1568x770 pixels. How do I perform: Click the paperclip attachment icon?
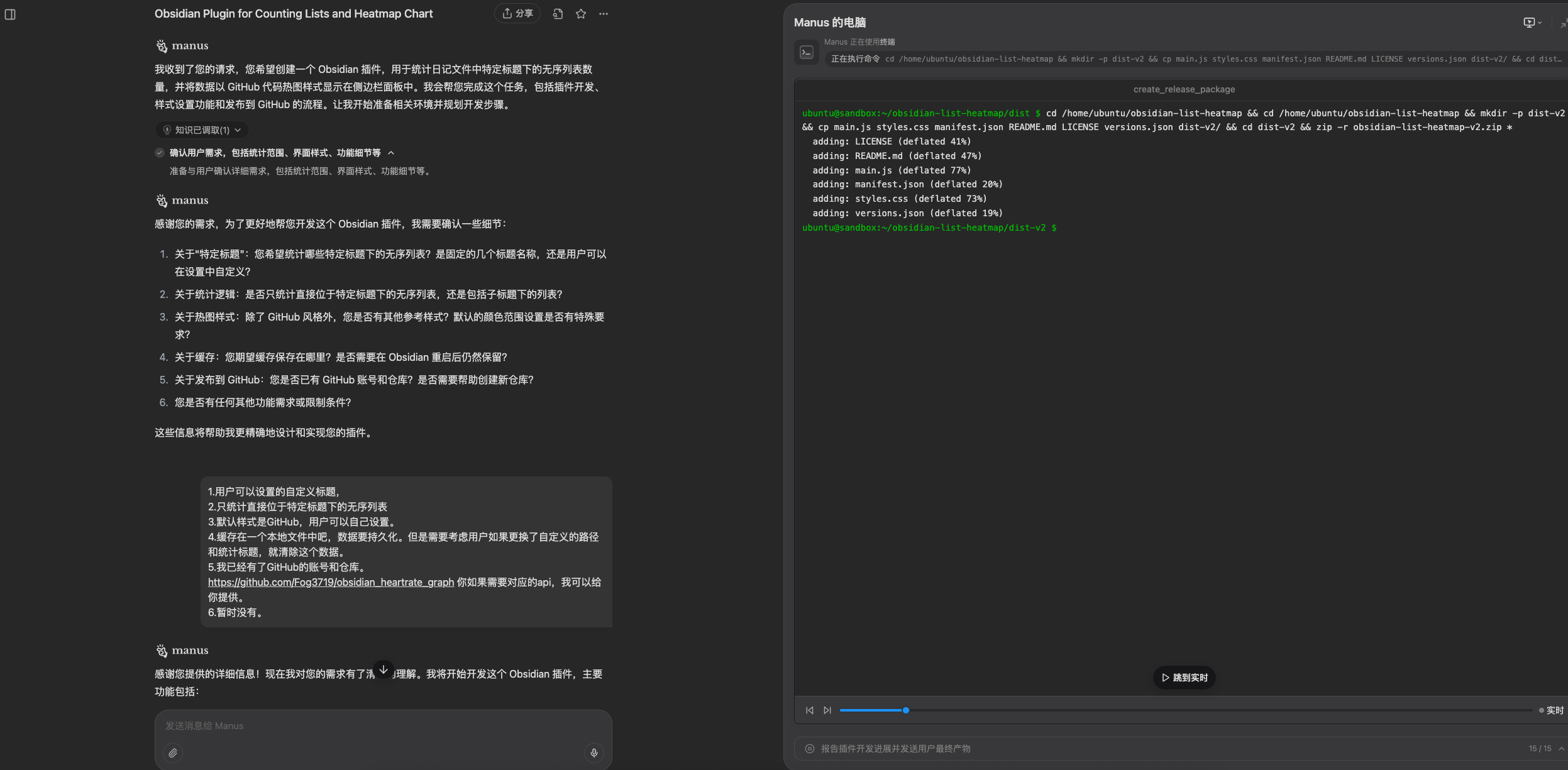[173, 752]
